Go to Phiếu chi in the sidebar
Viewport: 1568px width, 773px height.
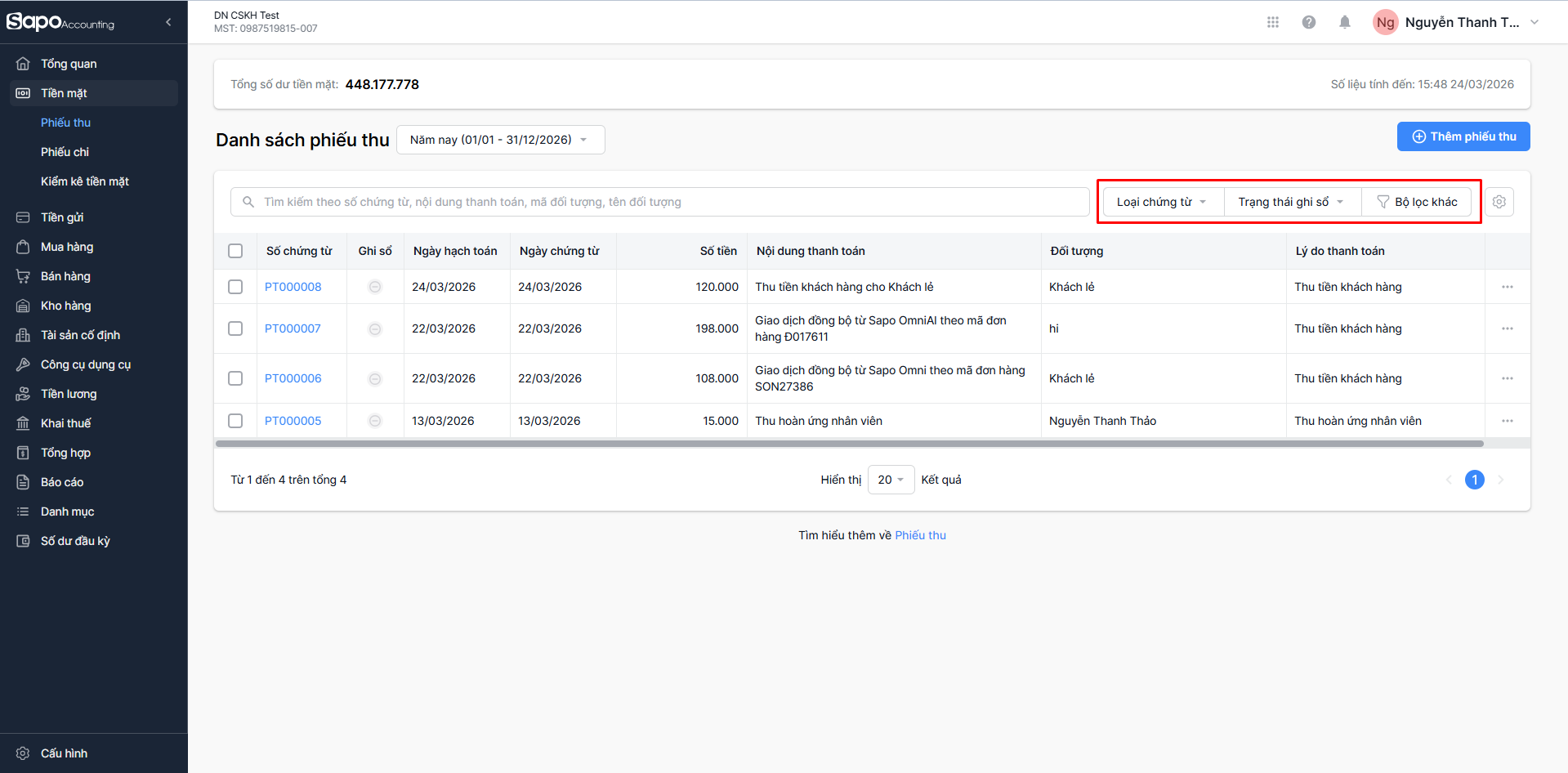(65, 152)
